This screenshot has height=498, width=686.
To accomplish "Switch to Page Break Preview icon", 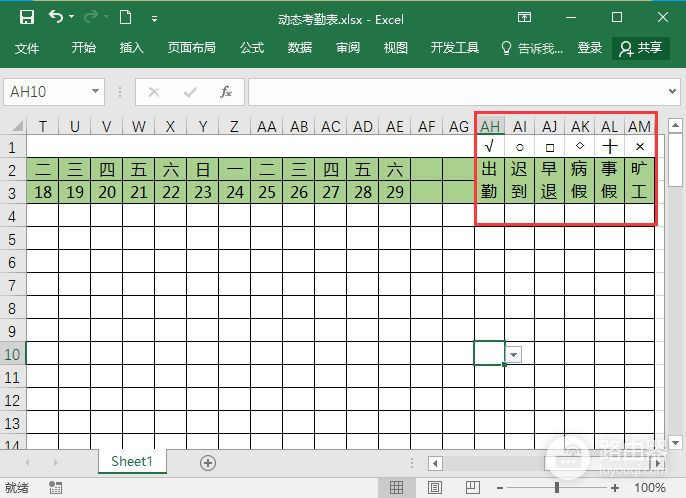I will (472, 487).
